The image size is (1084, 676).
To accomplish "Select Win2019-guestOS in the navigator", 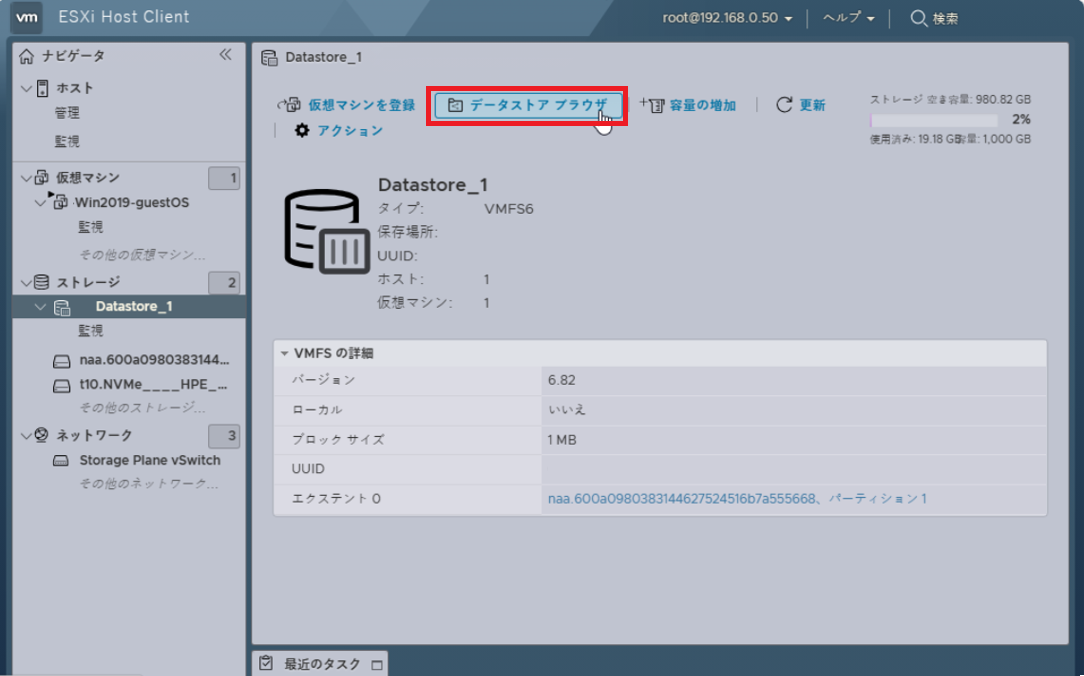I will (x=131, y=202).
